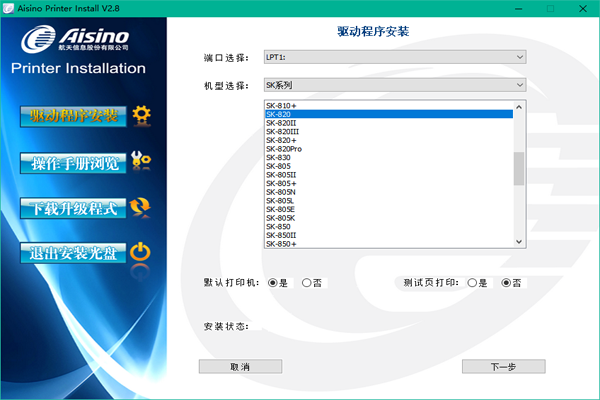Click the model list scrollbar thumb
This screenshot has width=600, height=400.
click(x=519, y=168)
